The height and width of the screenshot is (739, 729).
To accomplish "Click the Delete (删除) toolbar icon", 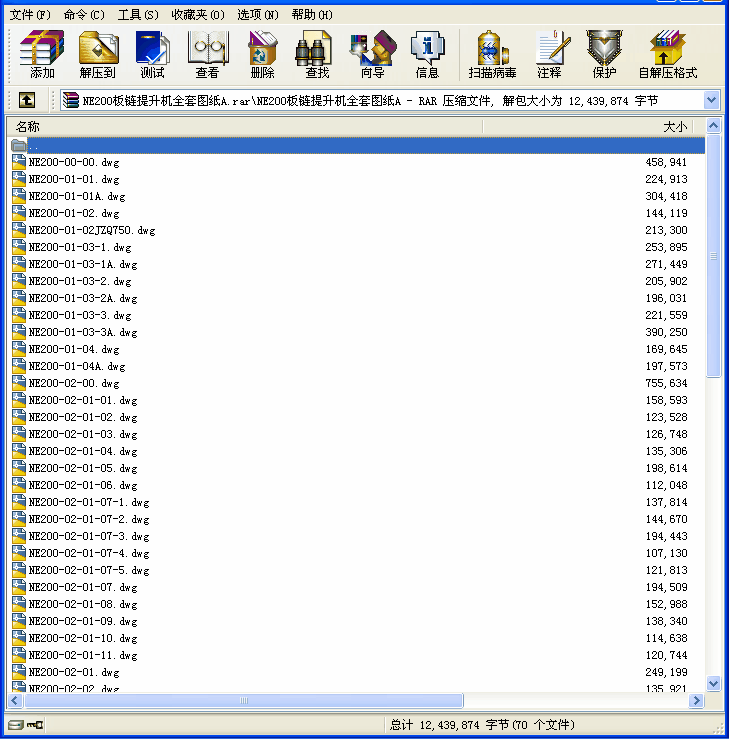I will [x=262, y=54].
